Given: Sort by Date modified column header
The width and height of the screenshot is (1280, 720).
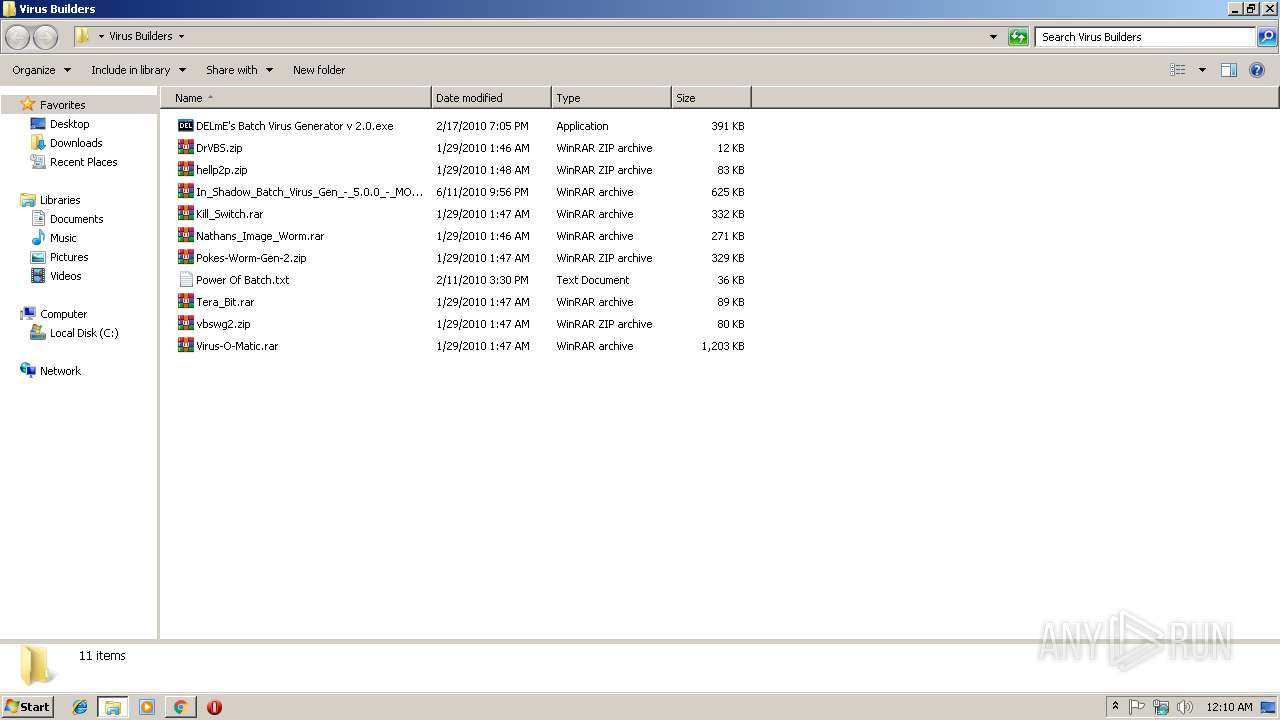Looking at the screenshot, I should [491, 98].
